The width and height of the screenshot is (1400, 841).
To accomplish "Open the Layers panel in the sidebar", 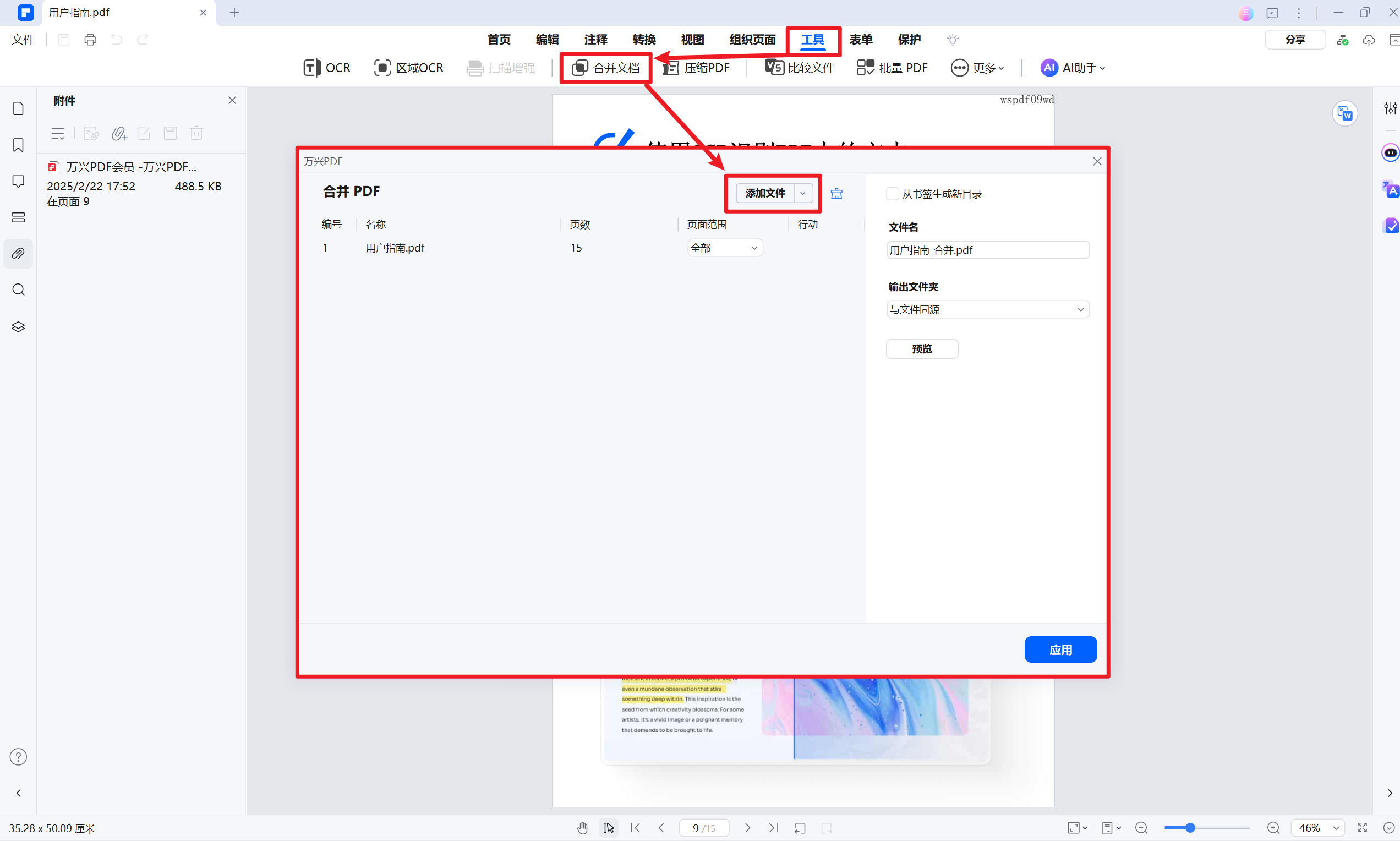I will 18,326.
